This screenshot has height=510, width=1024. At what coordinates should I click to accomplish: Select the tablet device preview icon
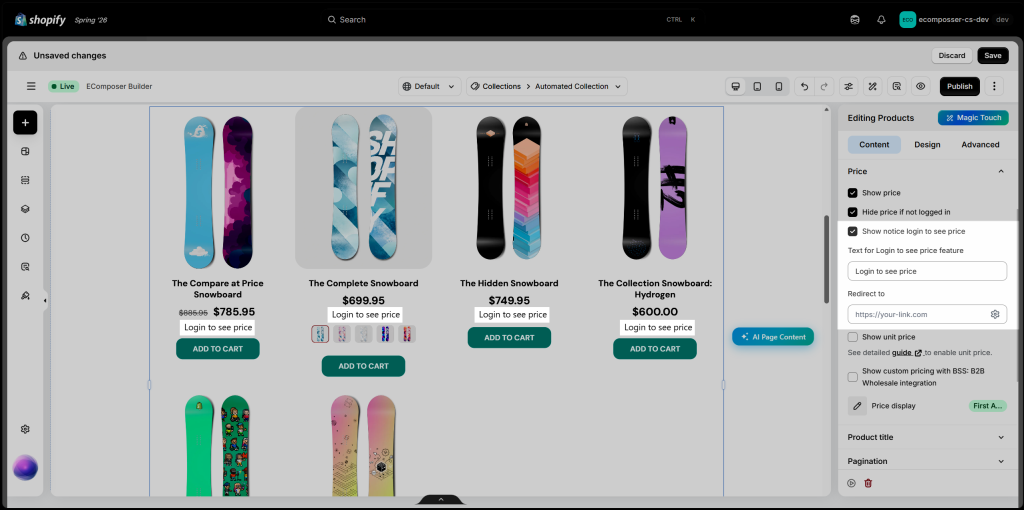click(757, 86)
